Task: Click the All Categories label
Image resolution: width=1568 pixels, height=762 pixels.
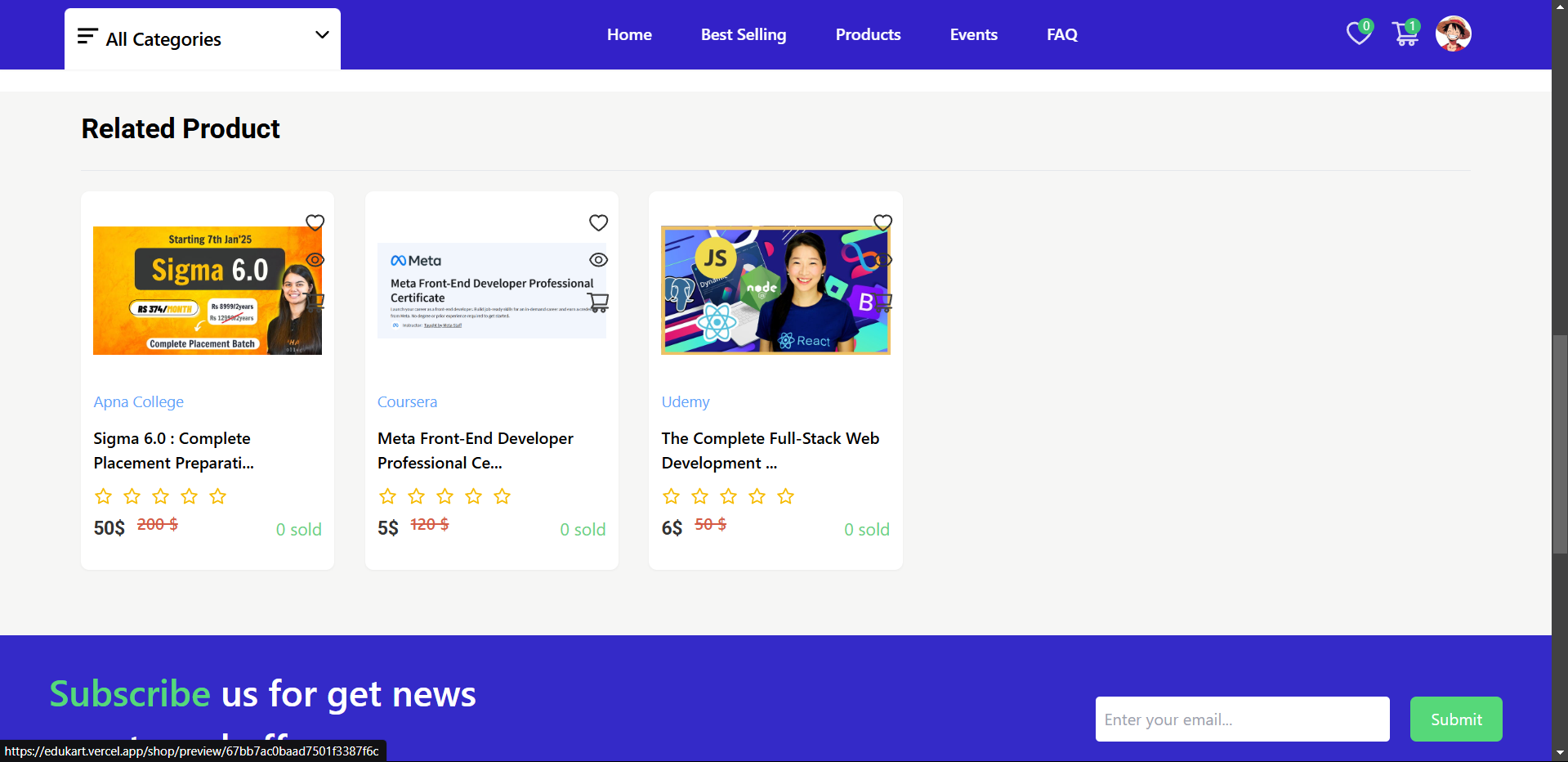Action: pos(163,39)
